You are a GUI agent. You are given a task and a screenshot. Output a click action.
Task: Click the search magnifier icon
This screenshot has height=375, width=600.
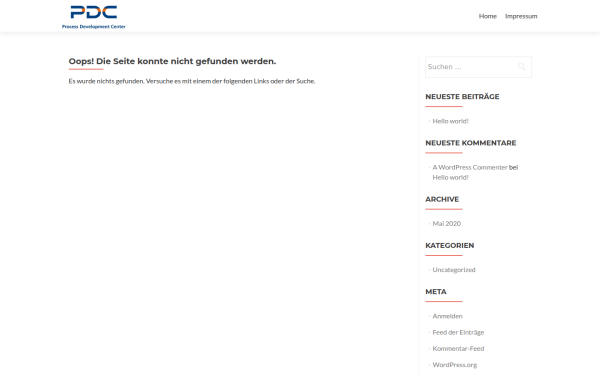coord(522,67)
